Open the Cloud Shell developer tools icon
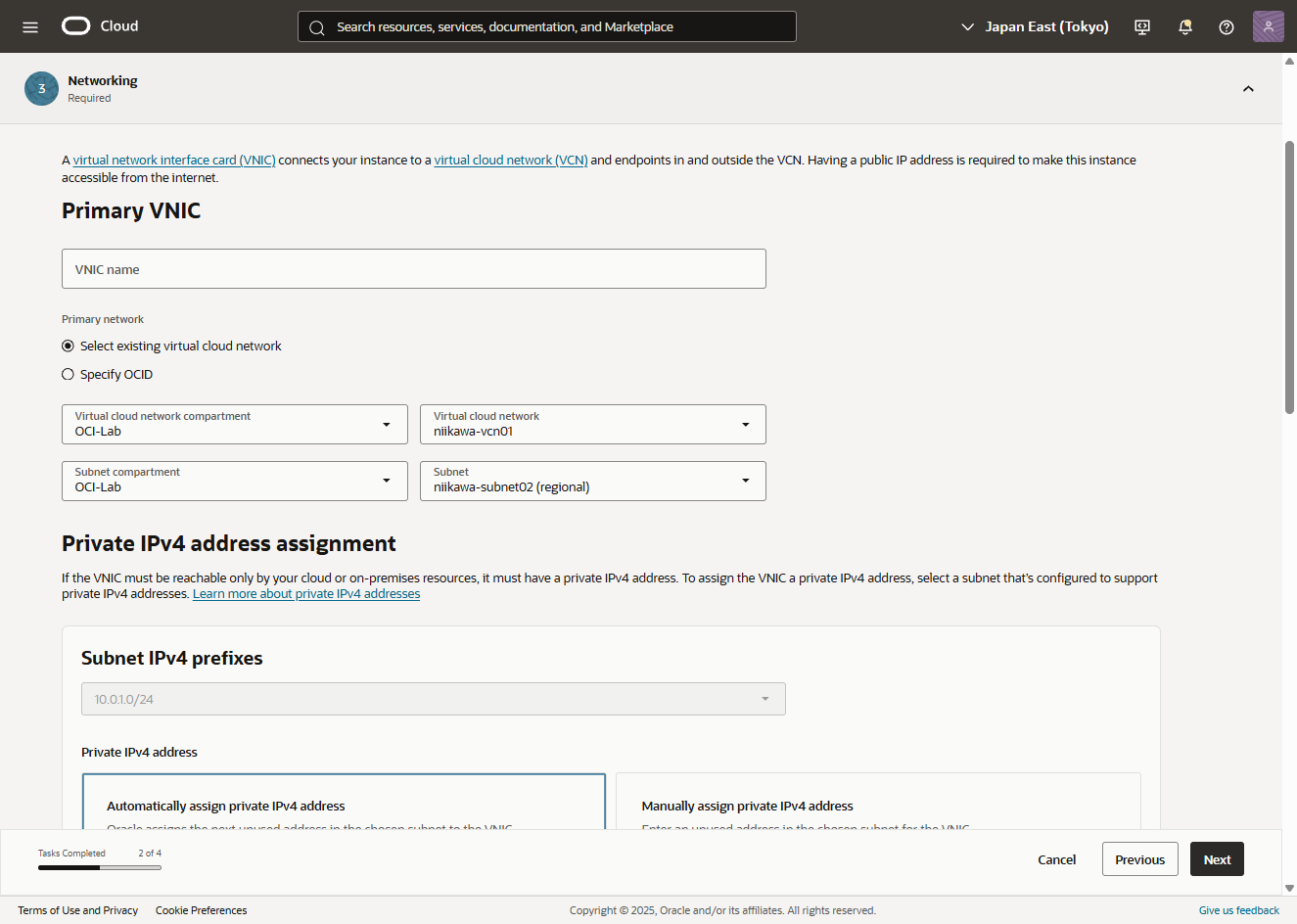The height and width of the screenshot is (924, 1297). (1142, 27)
